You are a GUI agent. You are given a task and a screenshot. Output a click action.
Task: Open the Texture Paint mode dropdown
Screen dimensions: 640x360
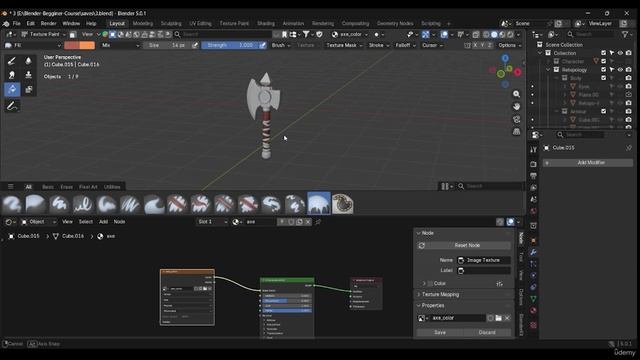coord(43,34)
